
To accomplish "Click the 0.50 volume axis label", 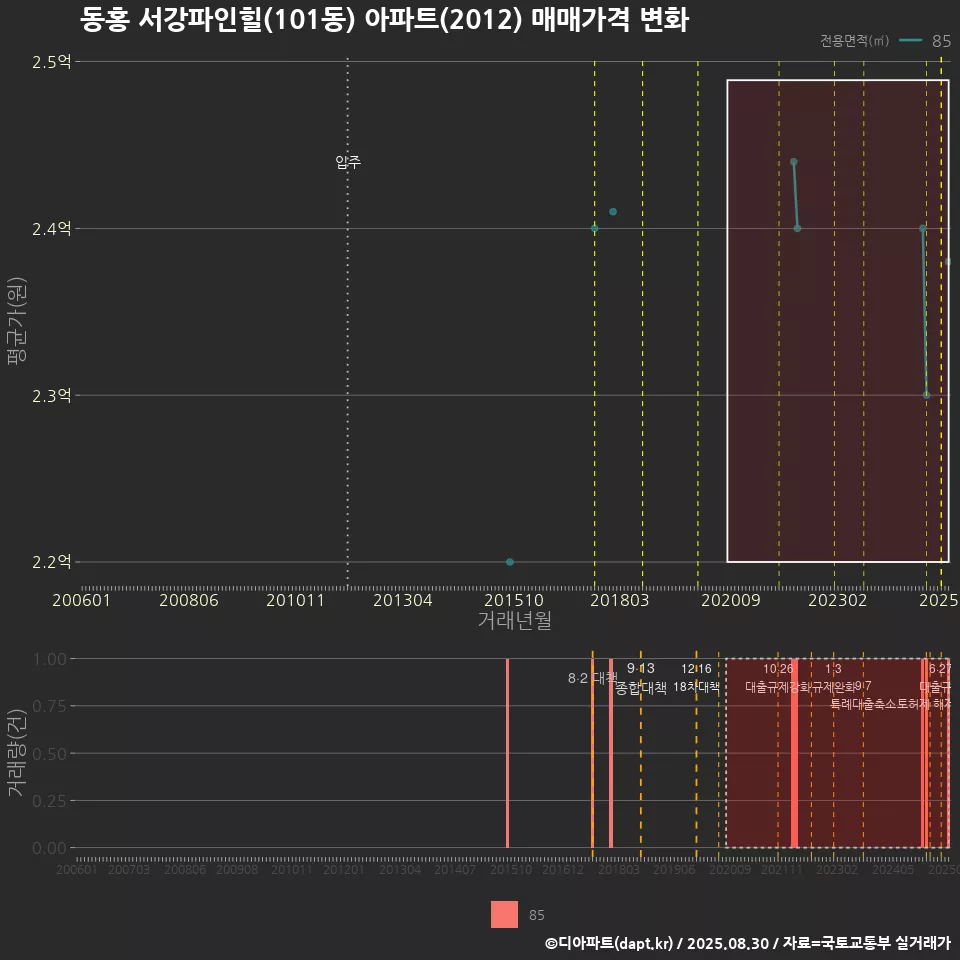I will [49, 754].
